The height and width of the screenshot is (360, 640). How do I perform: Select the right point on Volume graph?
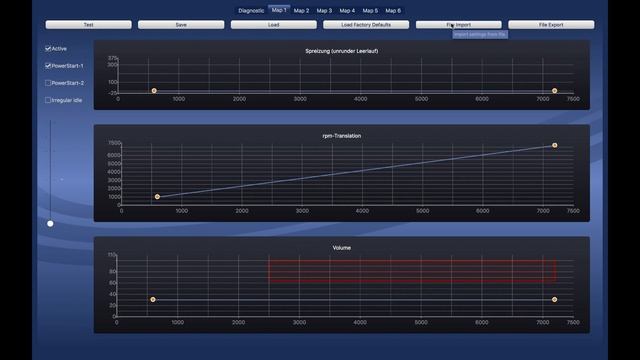pyautogui.click(x=554, y=300)
